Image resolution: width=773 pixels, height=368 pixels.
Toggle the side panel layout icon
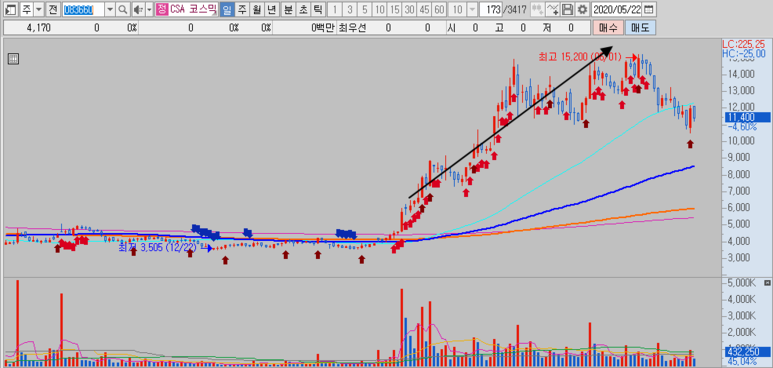click(x=12, y=9)
